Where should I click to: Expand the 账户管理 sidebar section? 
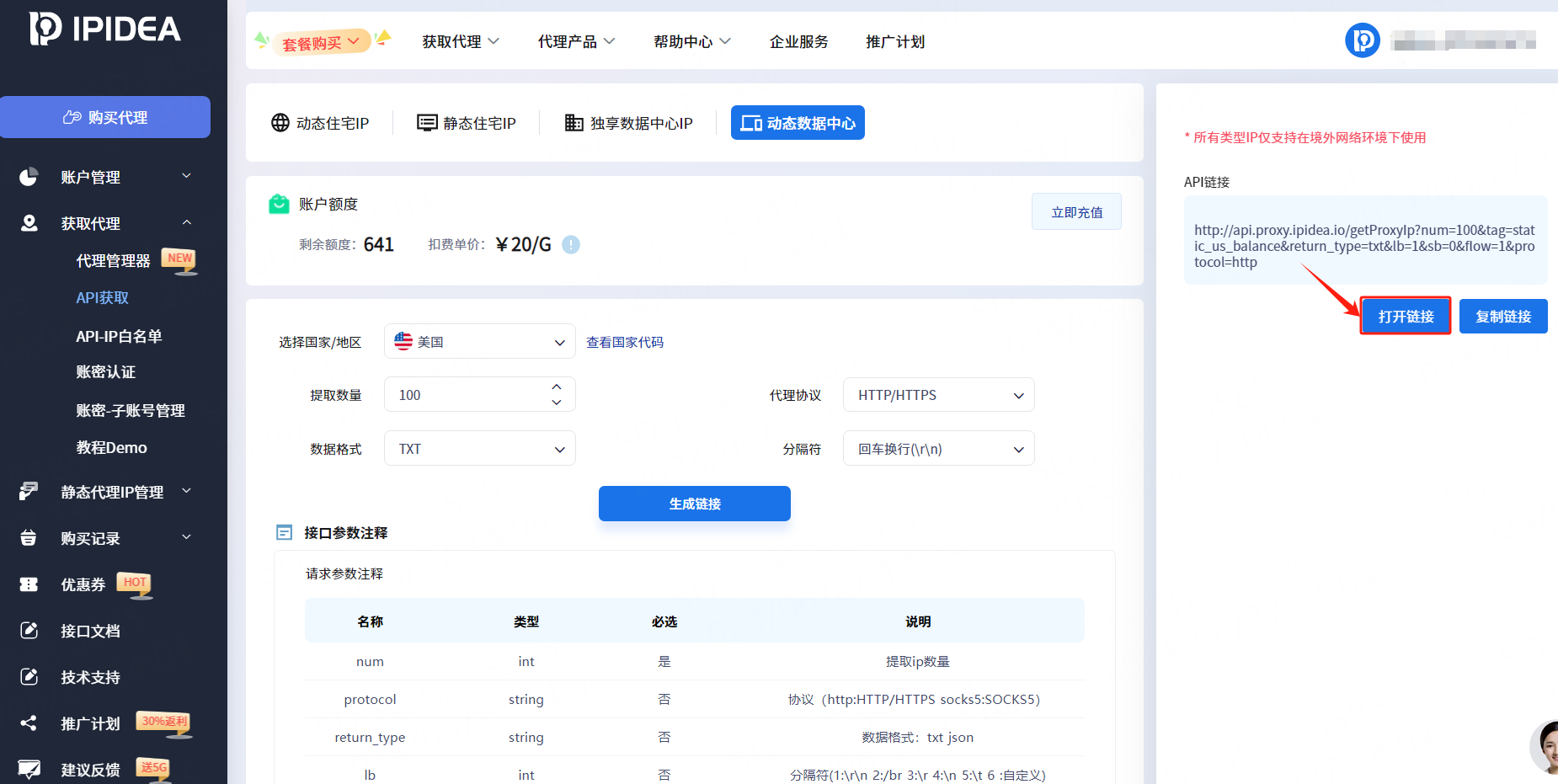[187, 176]
